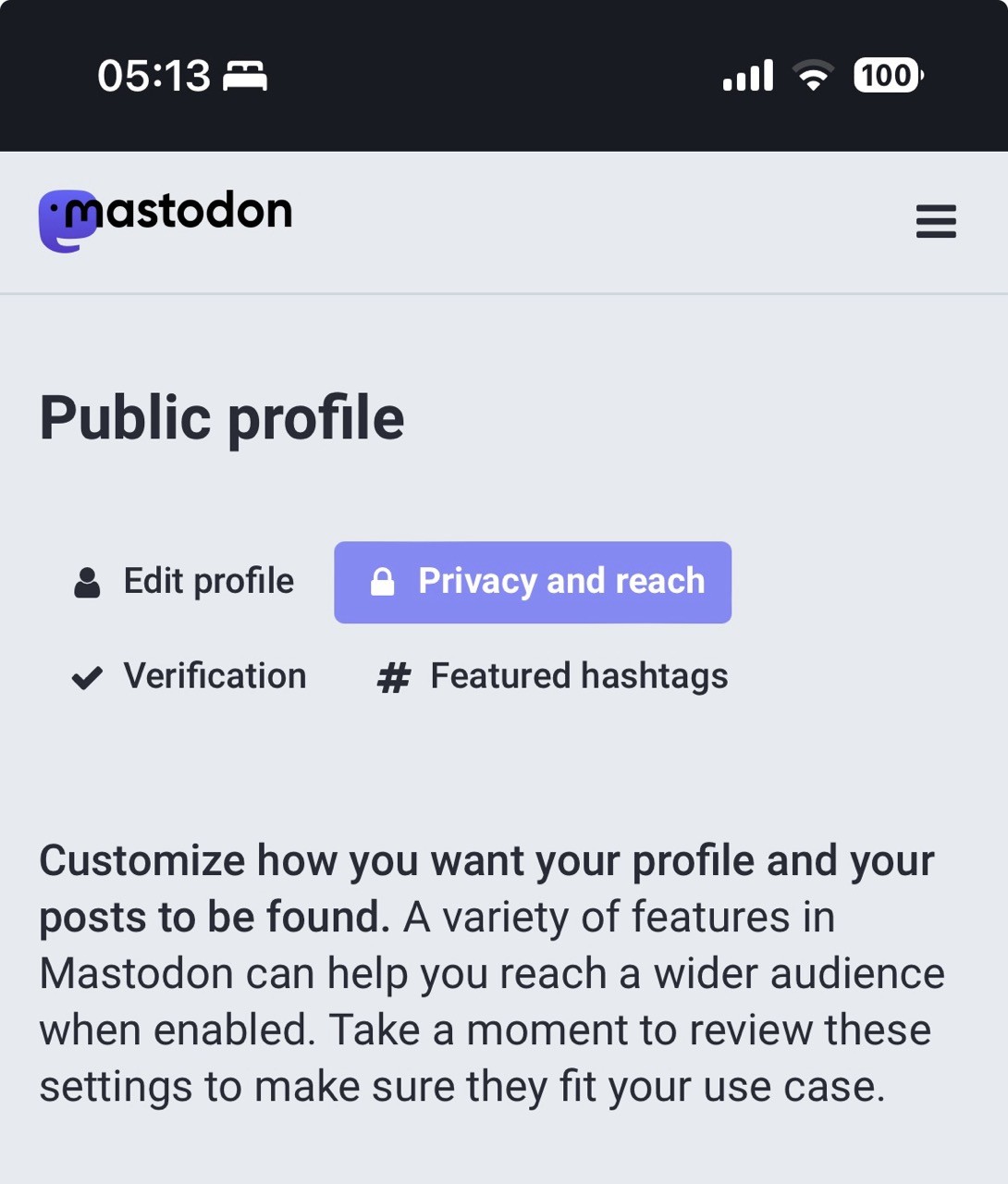
Task: Tap the battery 100 indicator
Action: point(888,76)
